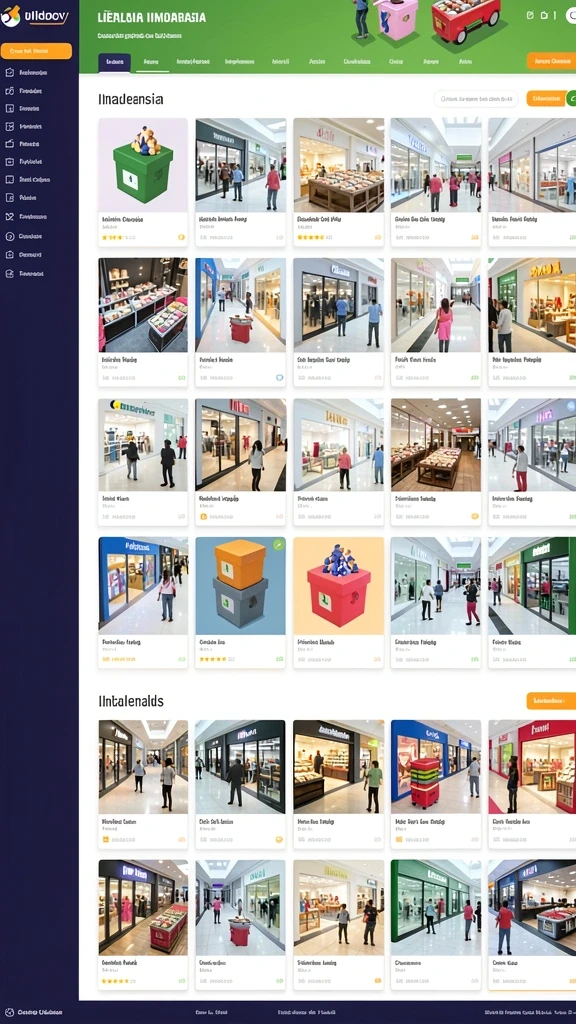576x1024 pixels.
Task: Select the underlined second header tab
Action: (152, 62)
